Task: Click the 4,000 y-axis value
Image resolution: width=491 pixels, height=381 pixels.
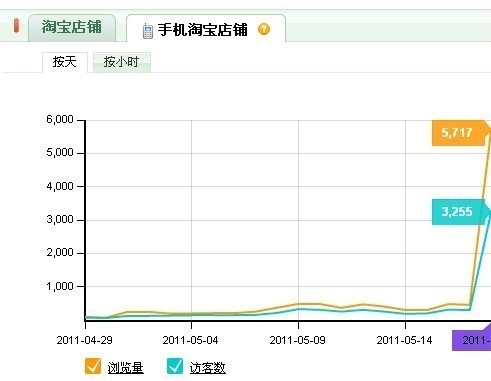Action: click(60, 186)
